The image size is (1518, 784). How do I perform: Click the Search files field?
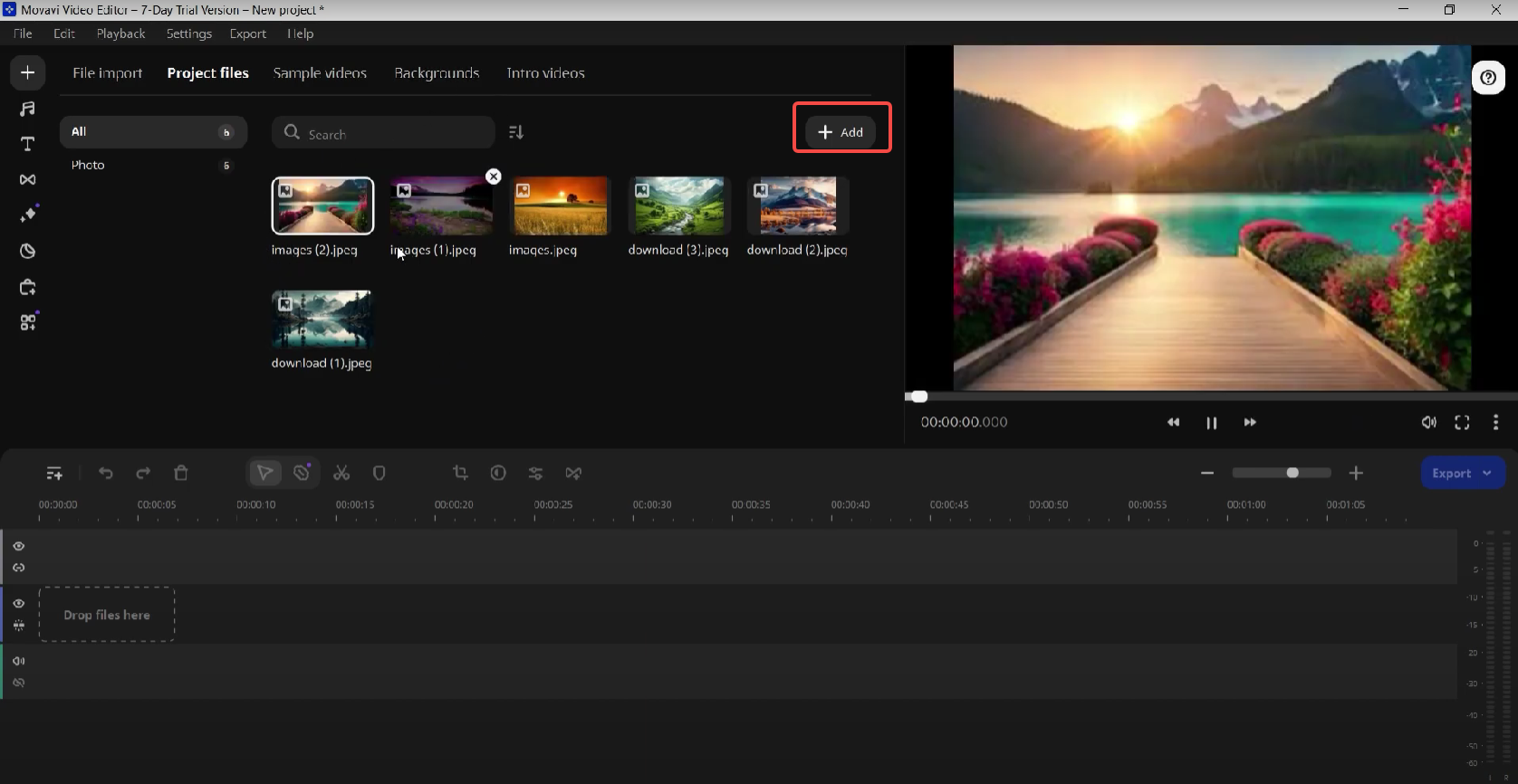(x=383, y=133)
